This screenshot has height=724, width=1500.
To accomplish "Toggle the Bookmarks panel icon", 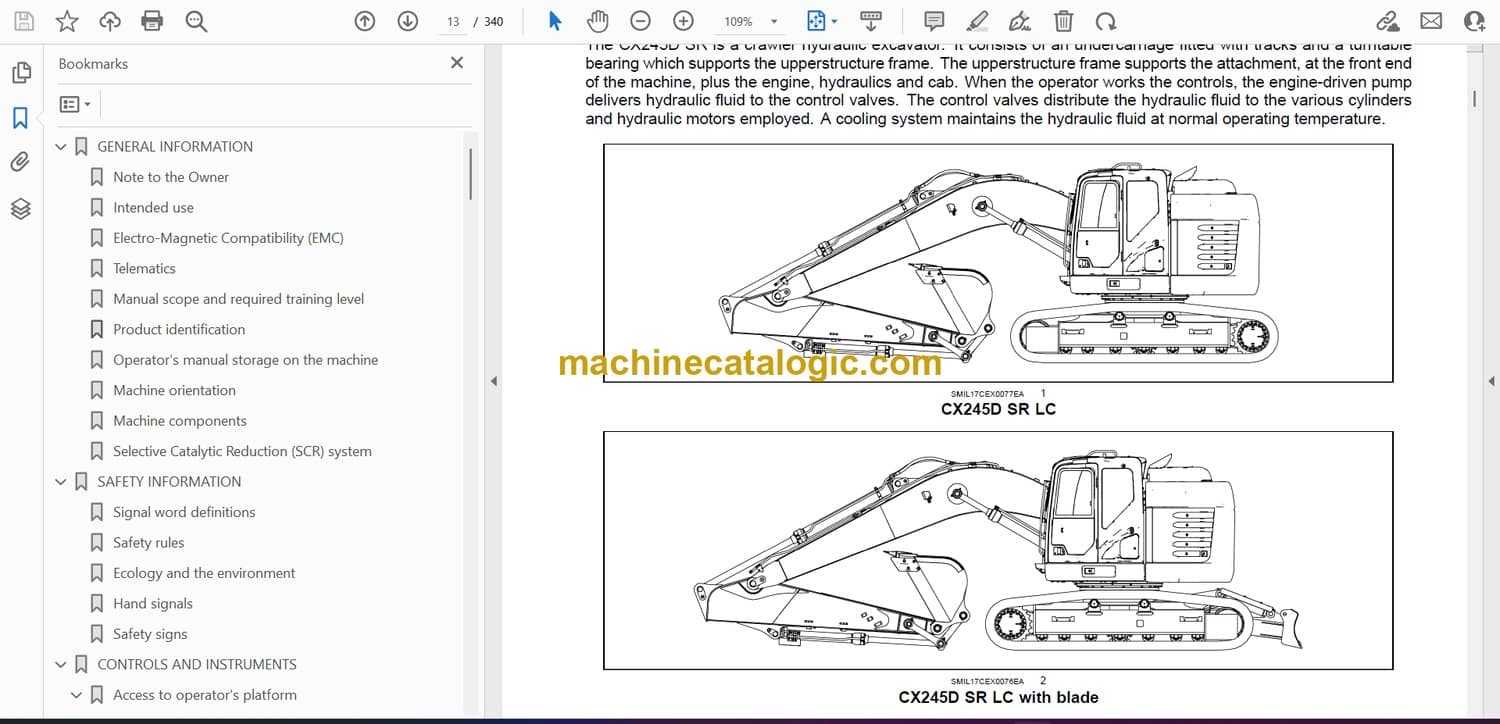I will pyautogui.click(x=20, y=118).
